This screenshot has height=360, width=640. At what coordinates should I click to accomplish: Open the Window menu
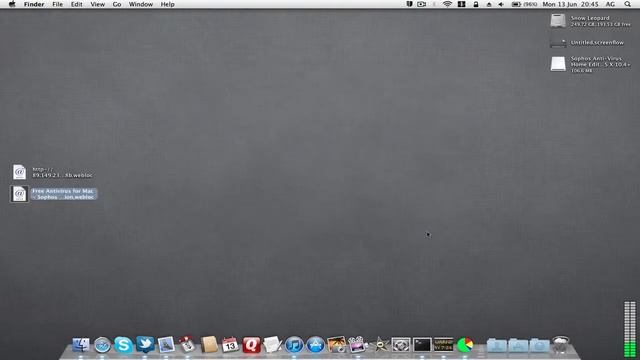pos(141,4)
